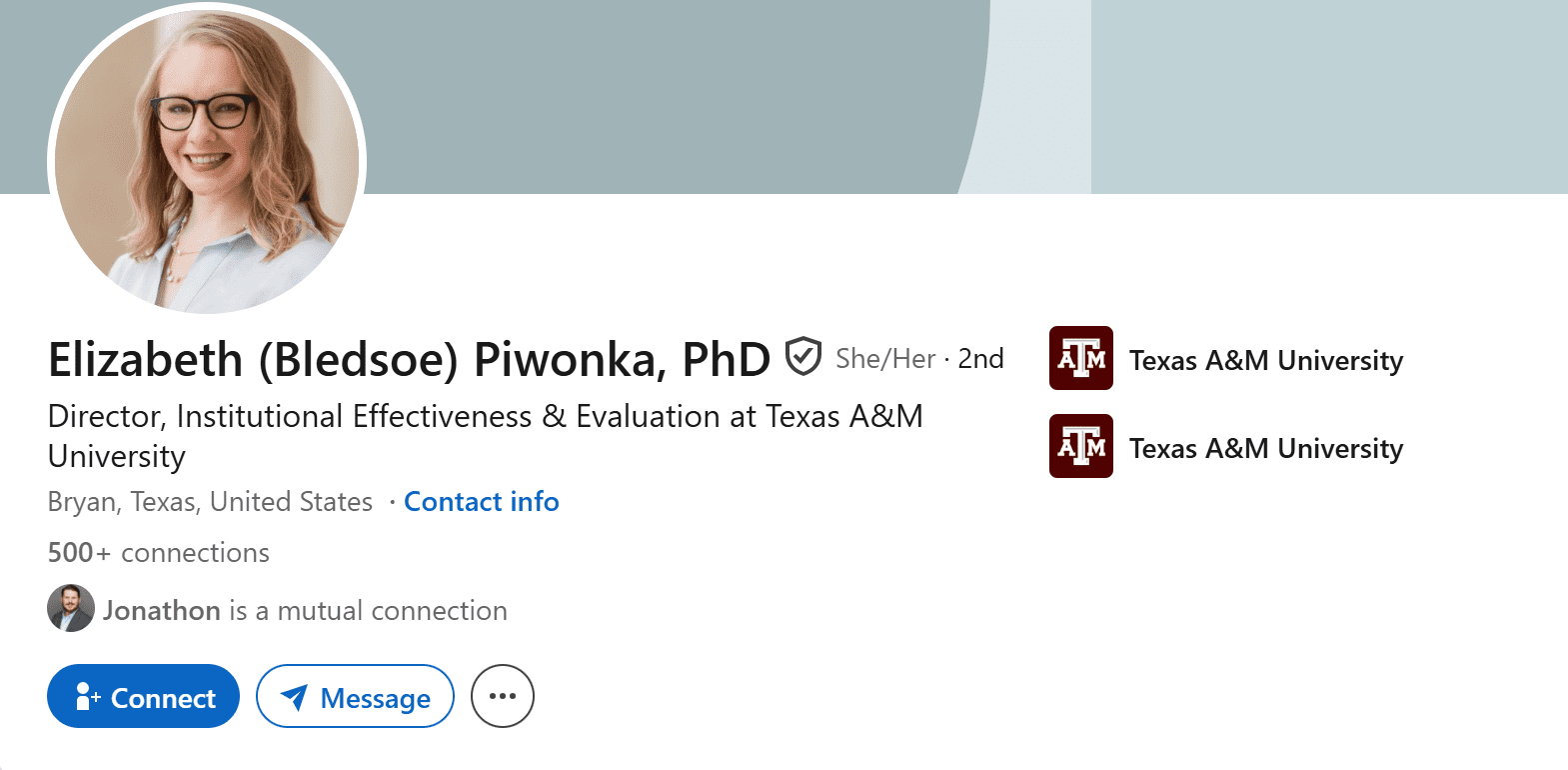This screenshot has height=770, width=1568.
Task: Open the three-dot More actions menu
Action: click(x=503, y=696)
